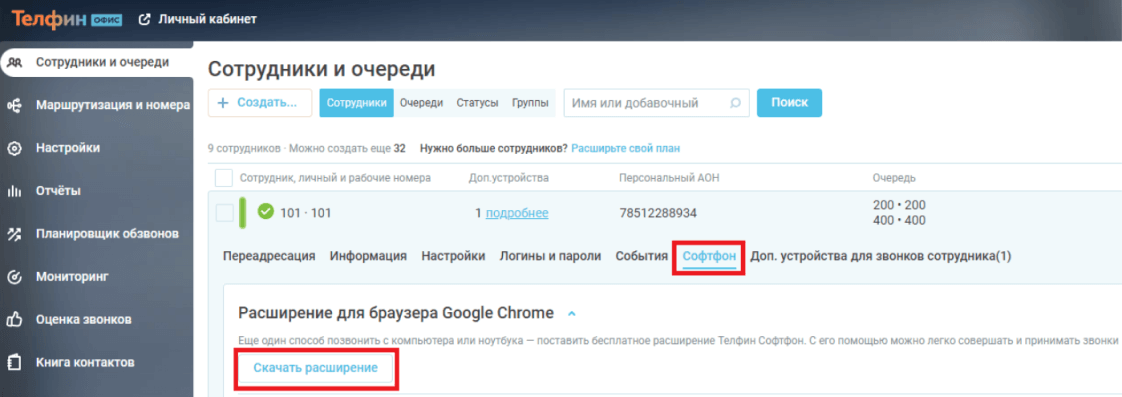Open the Планировщик обзвонов icon
Viewport: 1122px width, 397px height.
(14, 234)
